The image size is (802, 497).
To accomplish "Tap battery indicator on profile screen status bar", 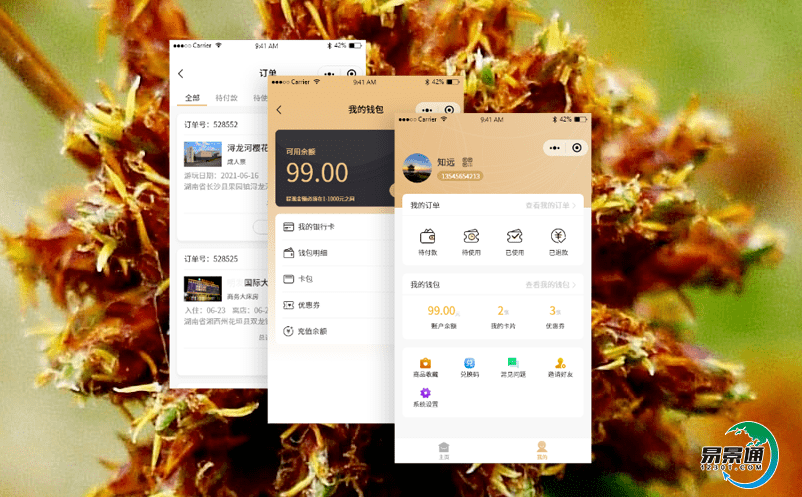I will 580,120.
